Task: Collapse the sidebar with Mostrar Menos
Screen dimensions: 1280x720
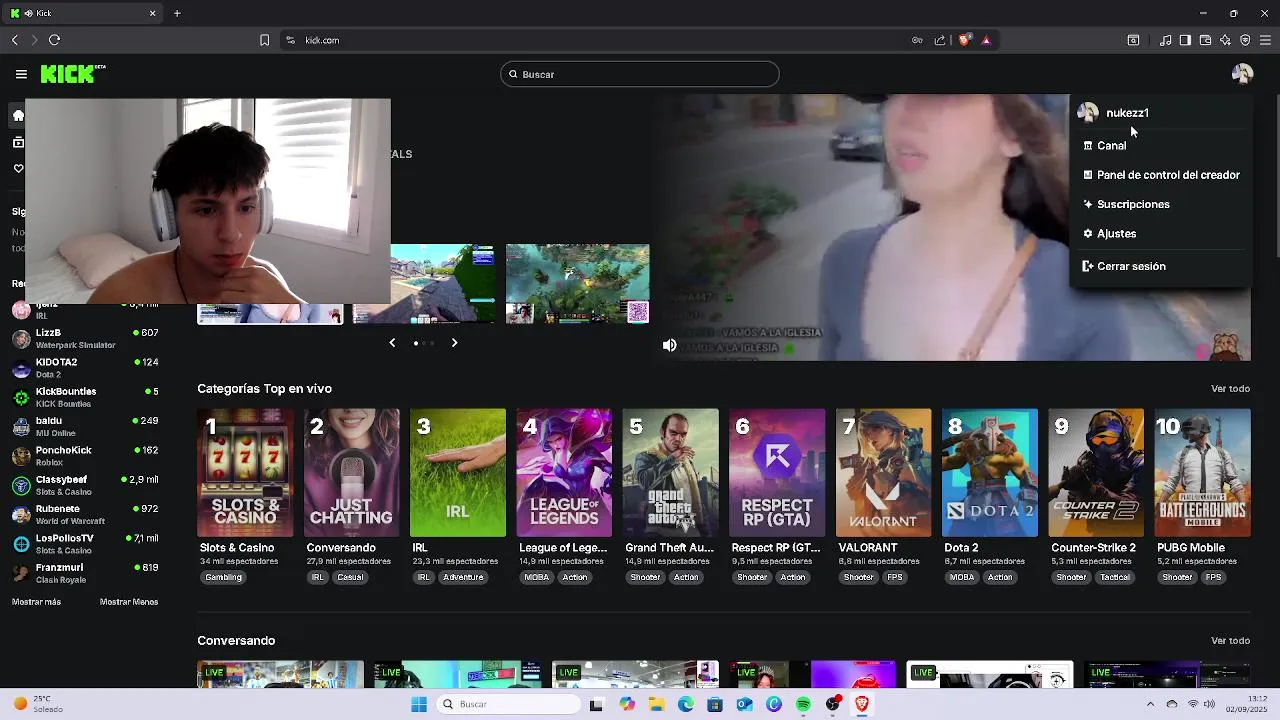Action: [129, 602]
